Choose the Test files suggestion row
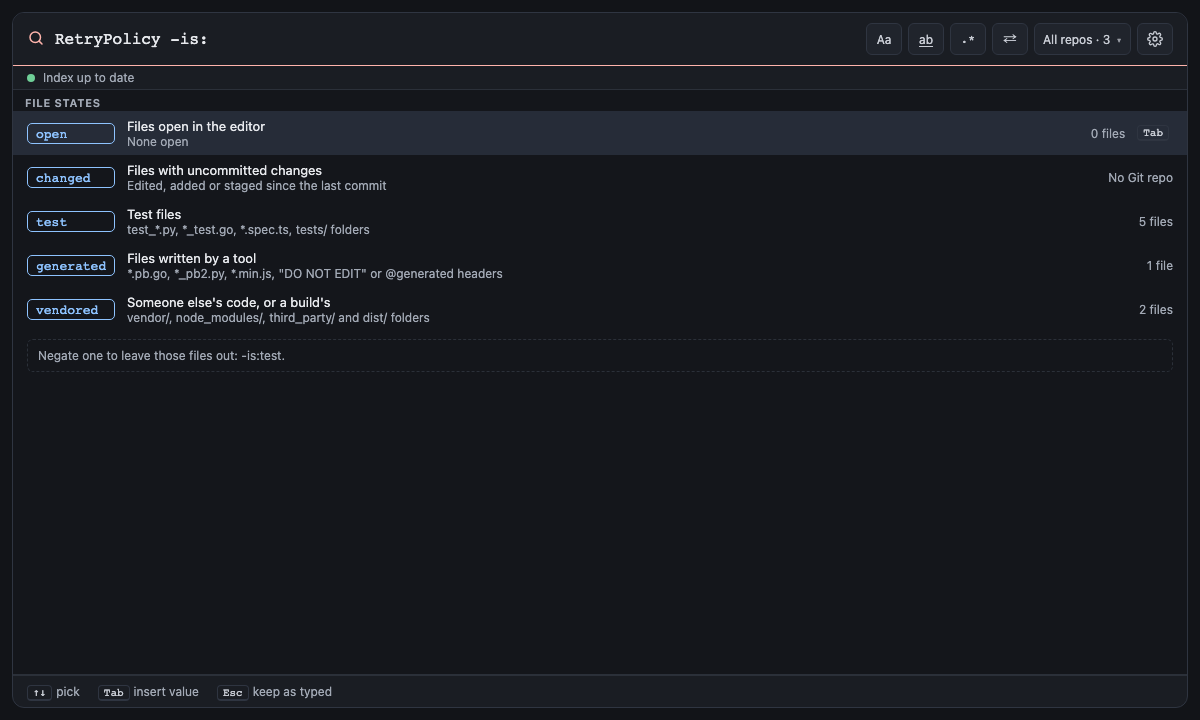This screenshot has width=1200, height=720. click(x=600, y=221)
